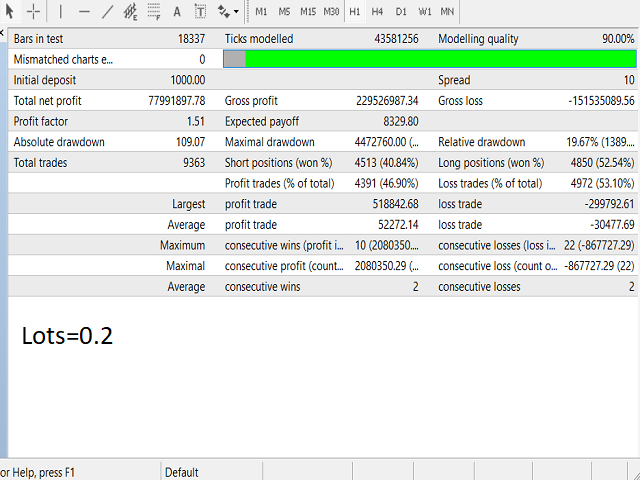This screenshot has height=480, width=640.
Task: Click the Default profile in status bar
Action: (x=182, y=472)
